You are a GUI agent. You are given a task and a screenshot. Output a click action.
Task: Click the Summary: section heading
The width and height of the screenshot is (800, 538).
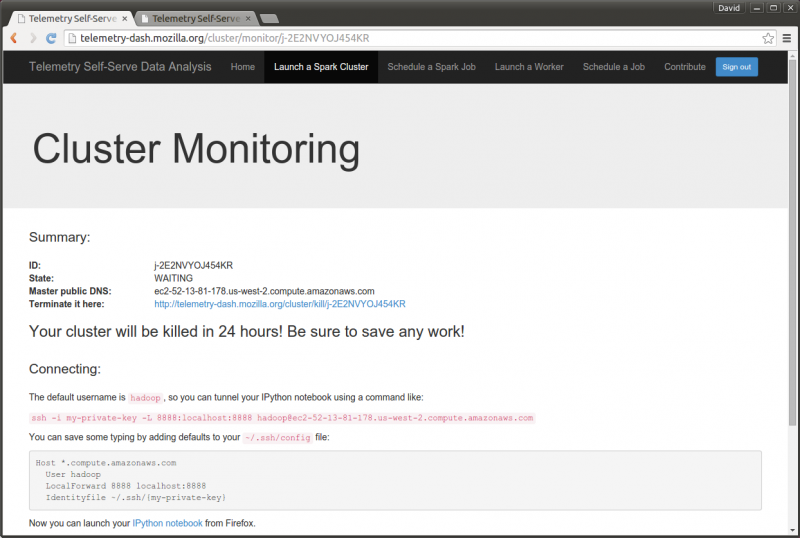(60, 237)
